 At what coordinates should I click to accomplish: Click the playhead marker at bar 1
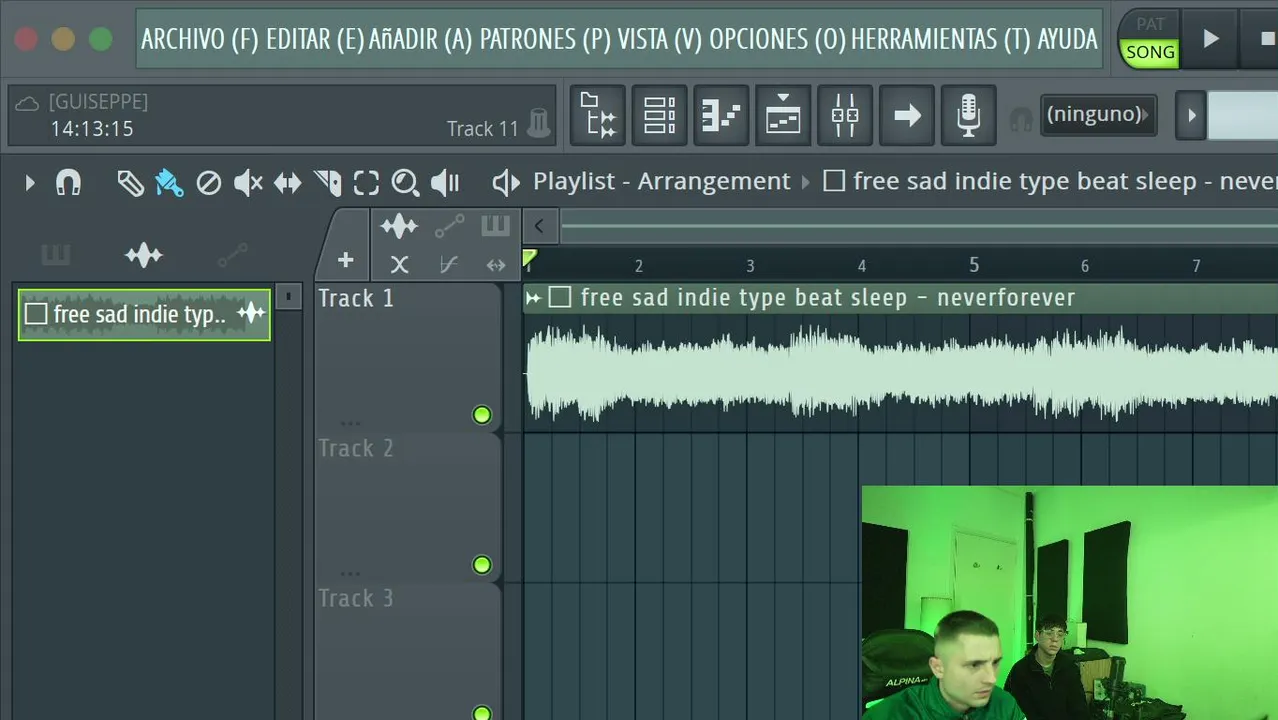530,259
